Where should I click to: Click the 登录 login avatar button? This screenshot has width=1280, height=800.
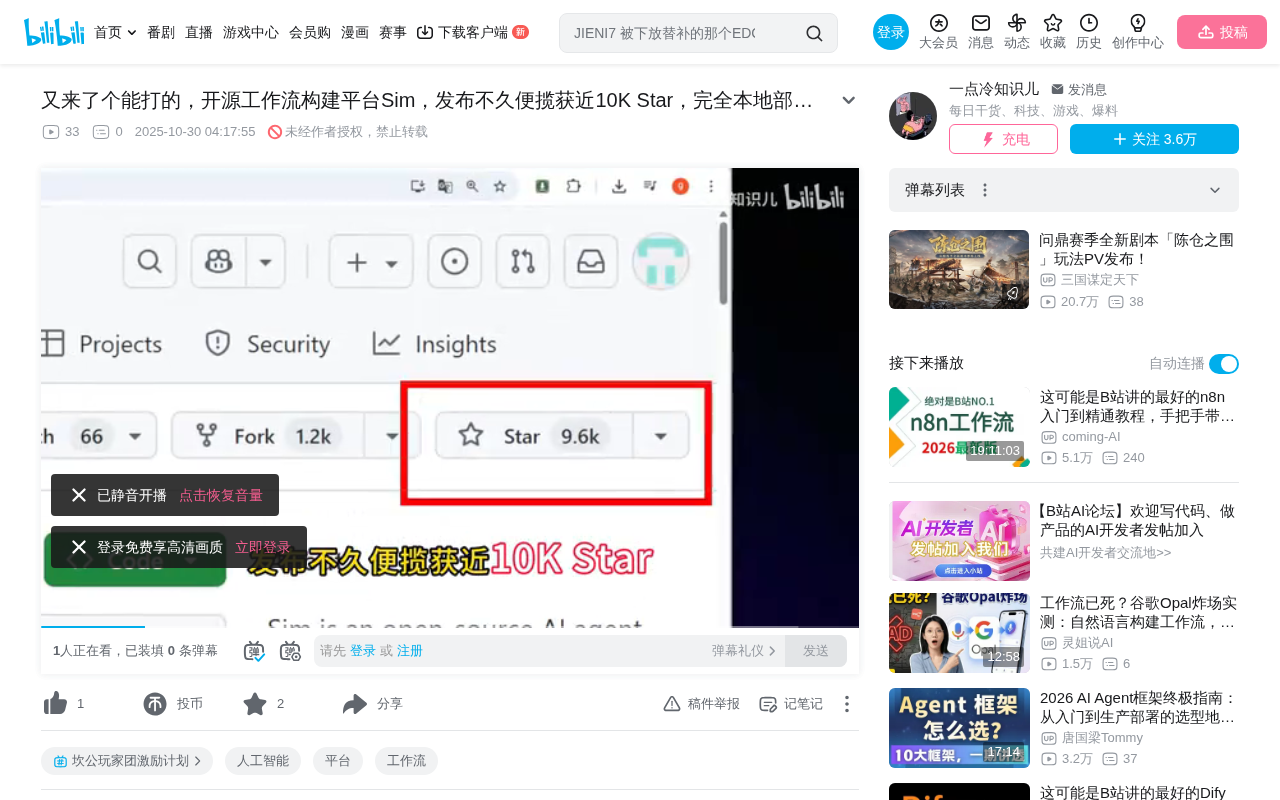pyautogui.click(x=891, y=32)
